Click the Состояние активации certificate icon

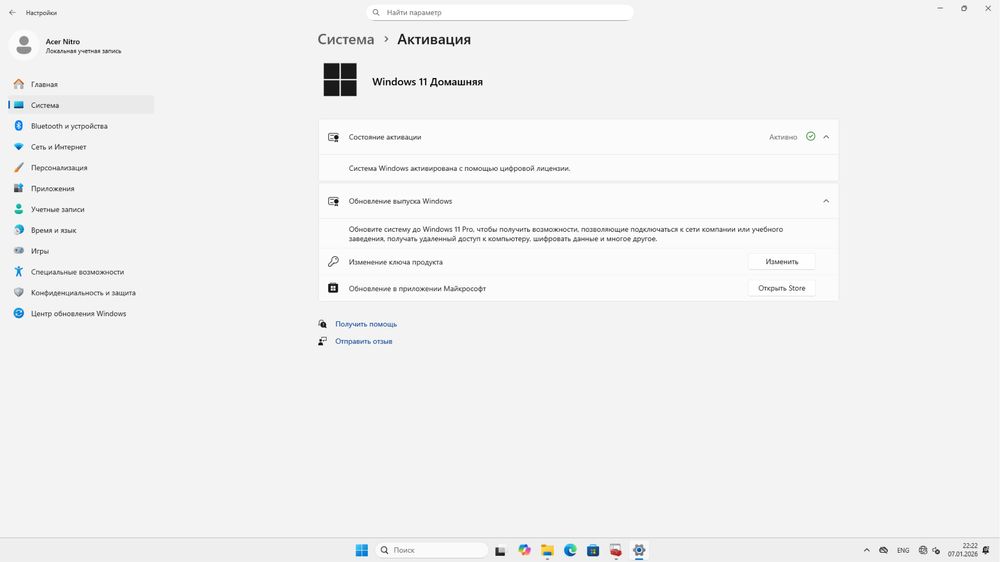coord(333,137)
